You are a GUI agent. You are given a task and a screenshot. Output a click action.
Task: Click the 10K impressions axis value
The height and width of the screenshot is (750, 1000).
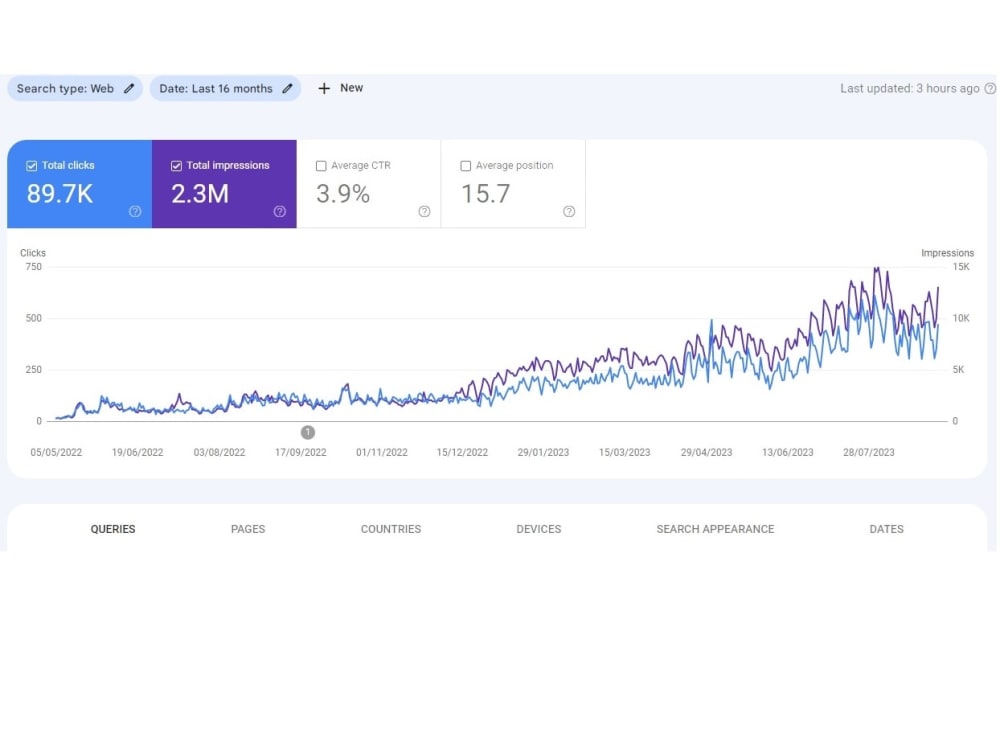960,318
